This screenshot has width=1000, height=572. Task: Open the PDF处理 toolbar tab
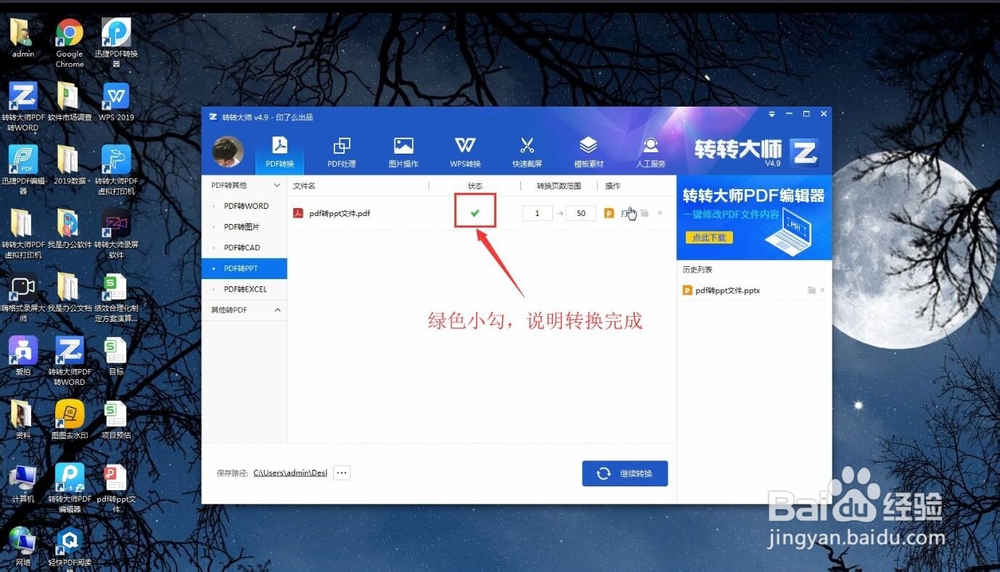point(341,152)
